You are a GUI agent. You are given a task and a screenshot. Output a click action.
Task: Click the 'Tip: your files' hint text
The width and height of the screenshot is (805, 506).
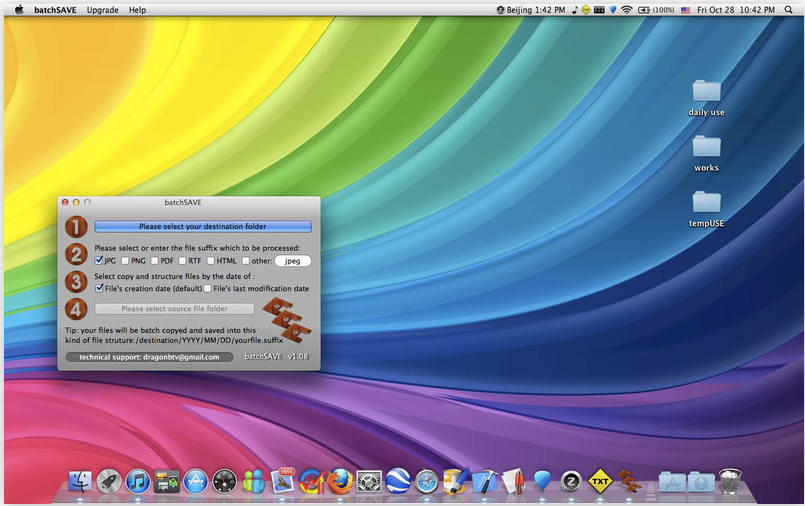coord(174,335)
